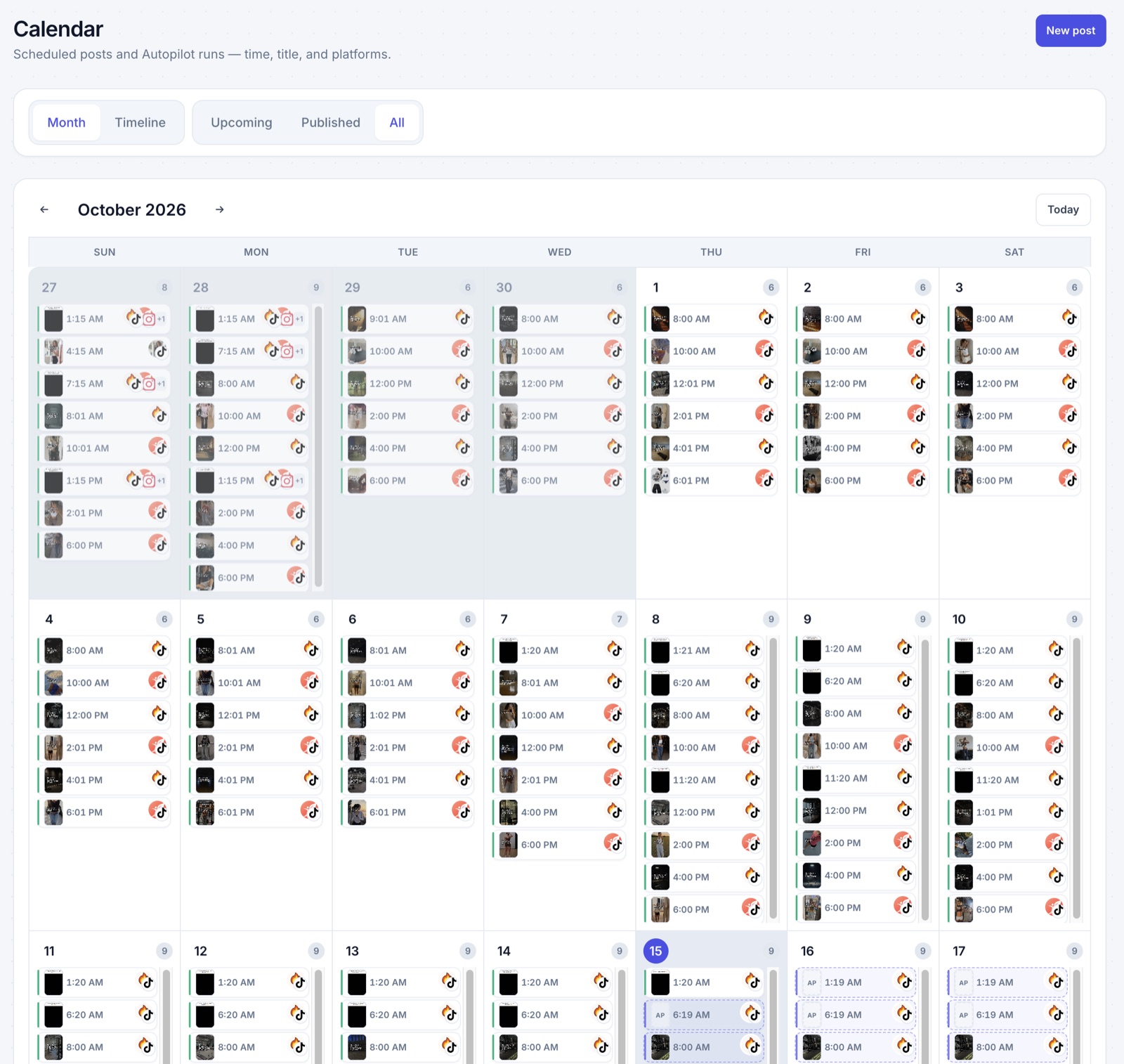This screenshot has width=1124, height=1064.
Task: Click AP badge on Oct 17 6:19 AM run
Action: [x=964, y=1015]
